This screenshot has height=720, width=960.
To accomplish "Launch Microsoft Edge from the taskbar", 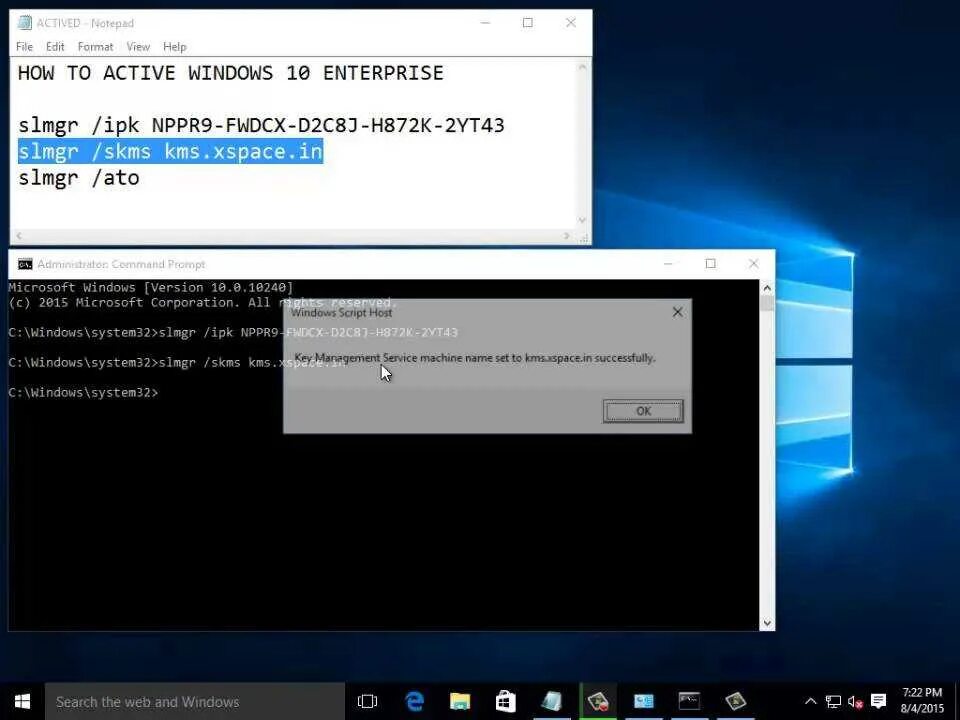I will point(414,701).
